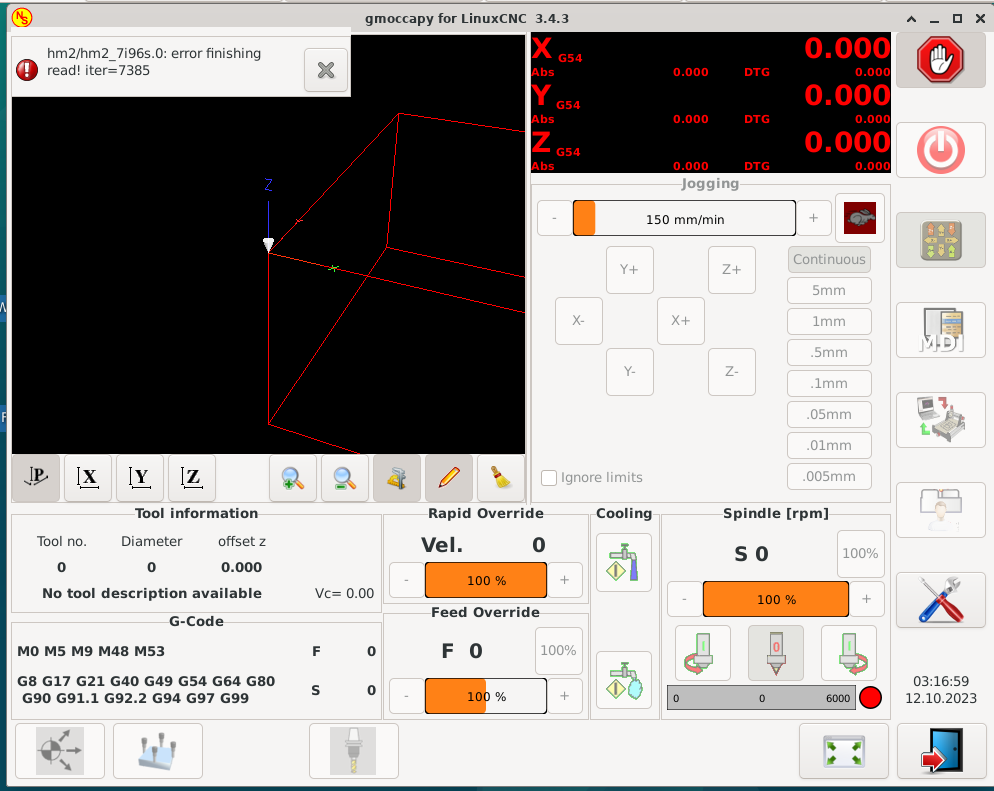Viewport: 994px width, 791px height.
Task: Start spindle reverse
Action: tap(703, 653)
